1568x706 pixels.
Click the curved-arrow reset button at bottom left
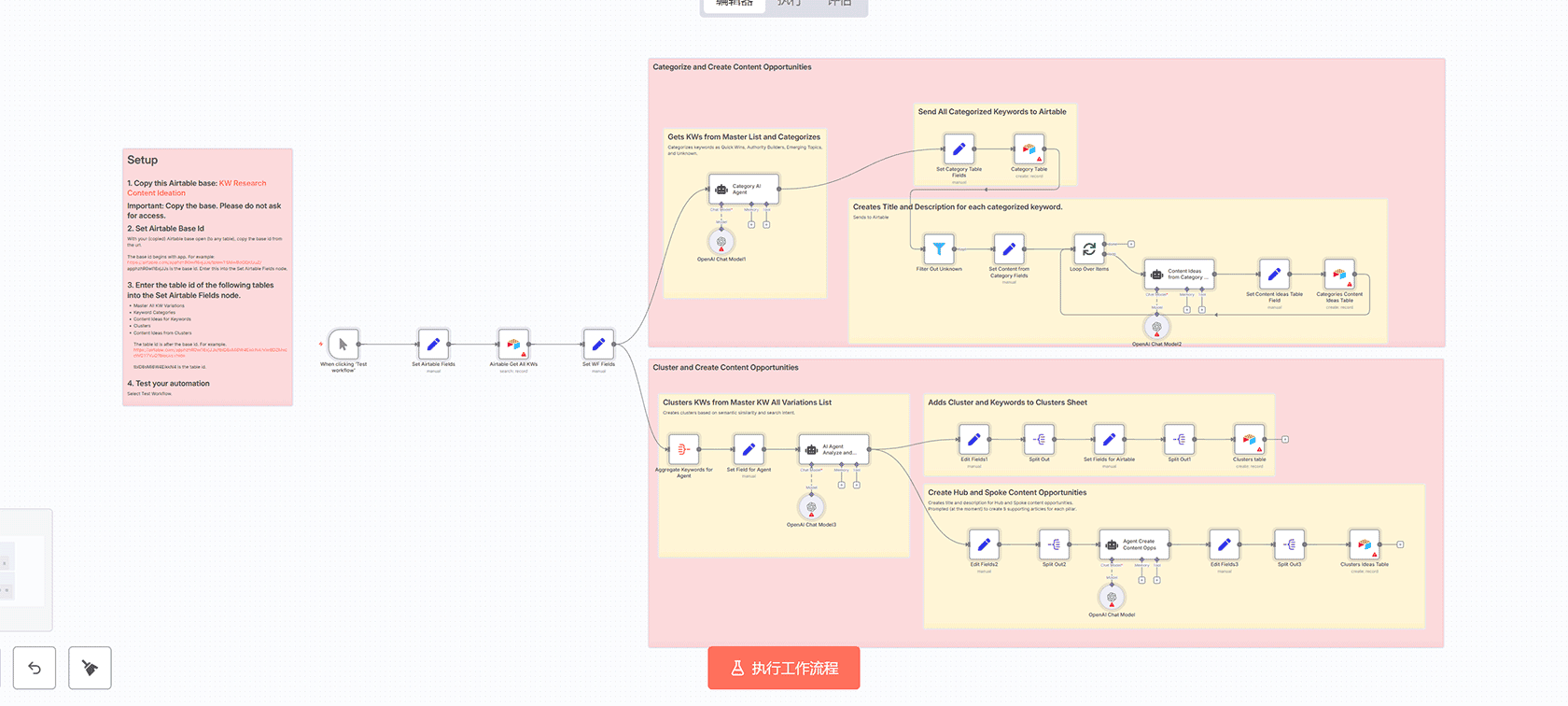35,668
